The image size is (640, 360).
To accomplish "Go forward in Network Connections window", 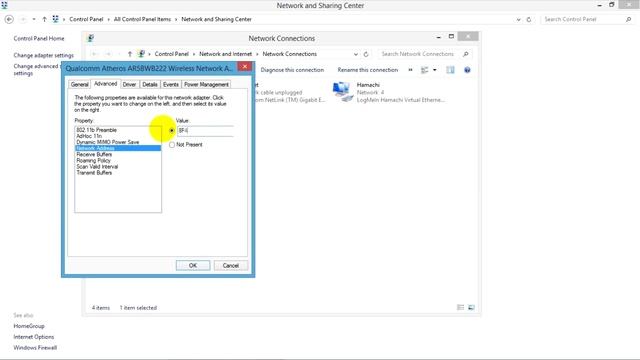I will click(x=108, y=54).
